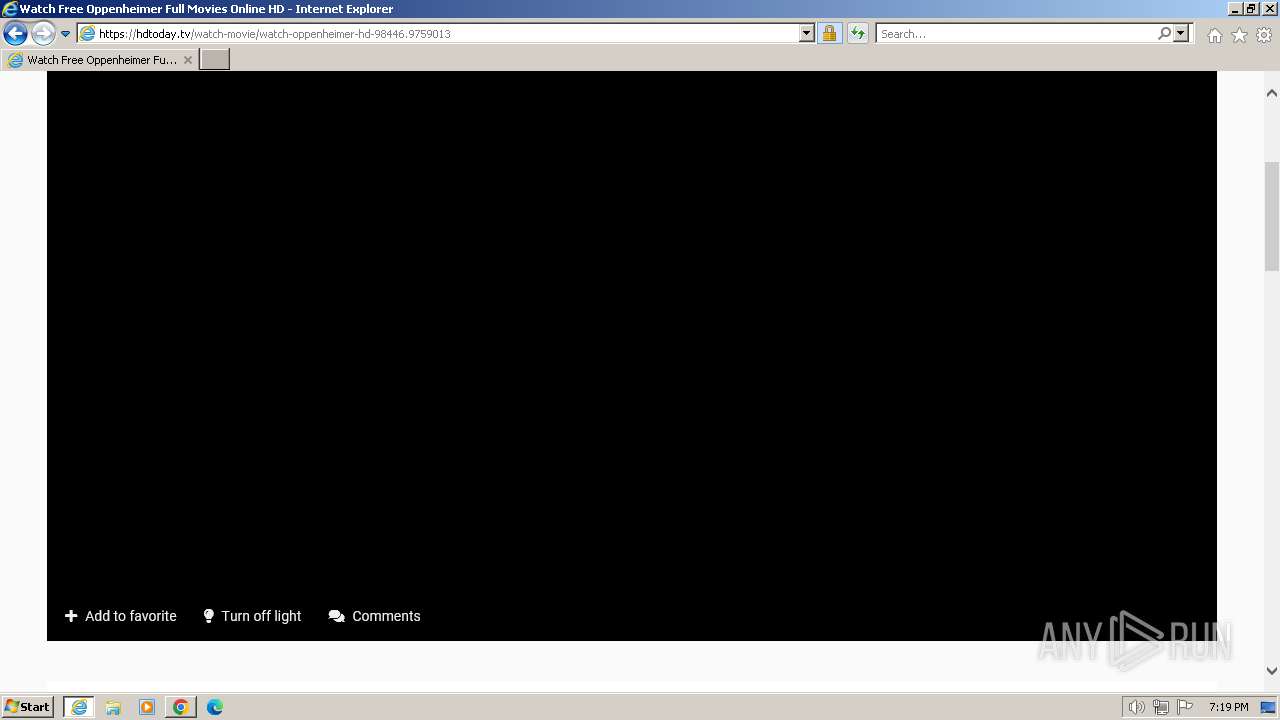Open File Explorer from the taskbar

113,707
